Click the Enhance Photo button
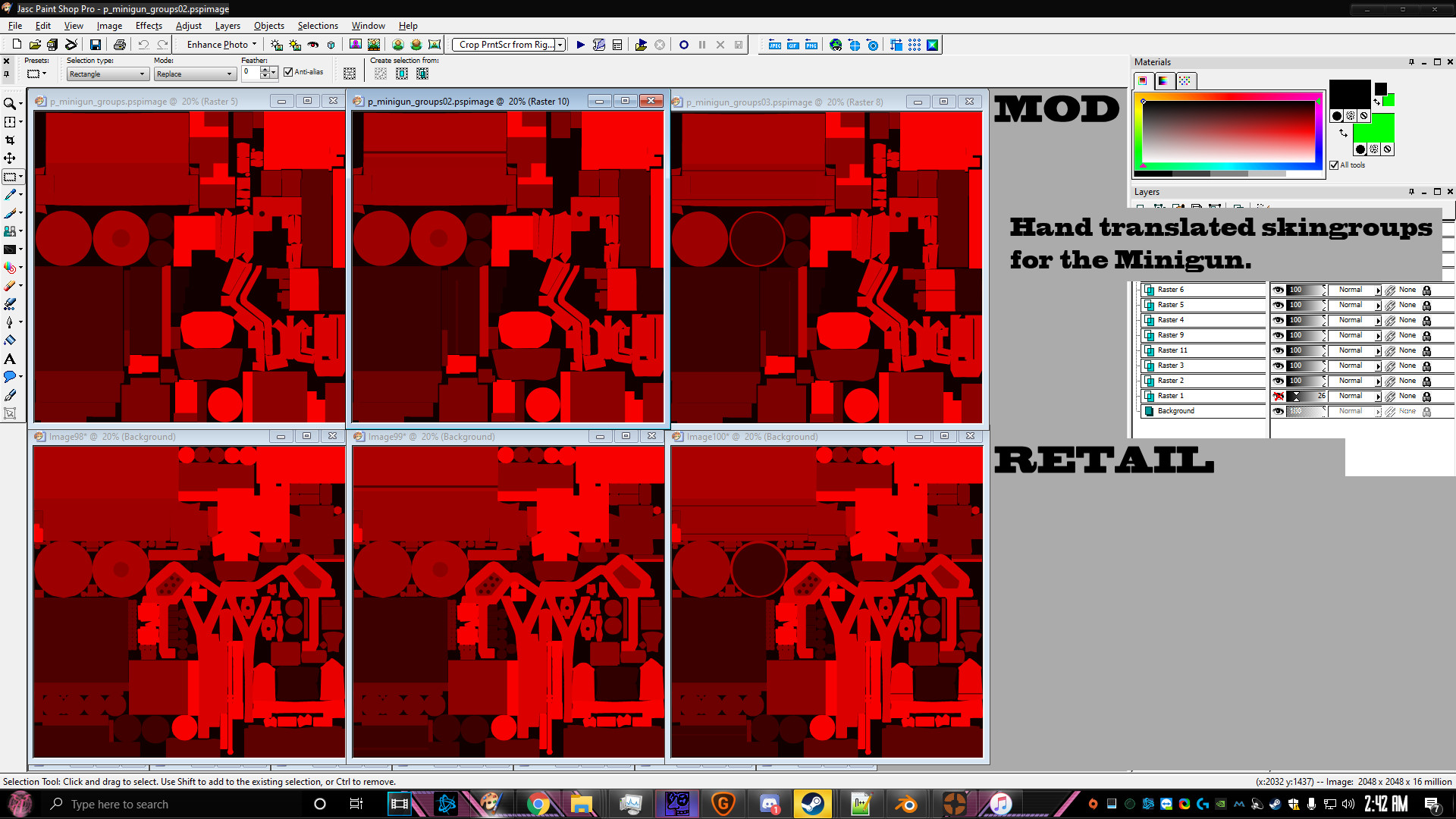 [x=218, y=44]
